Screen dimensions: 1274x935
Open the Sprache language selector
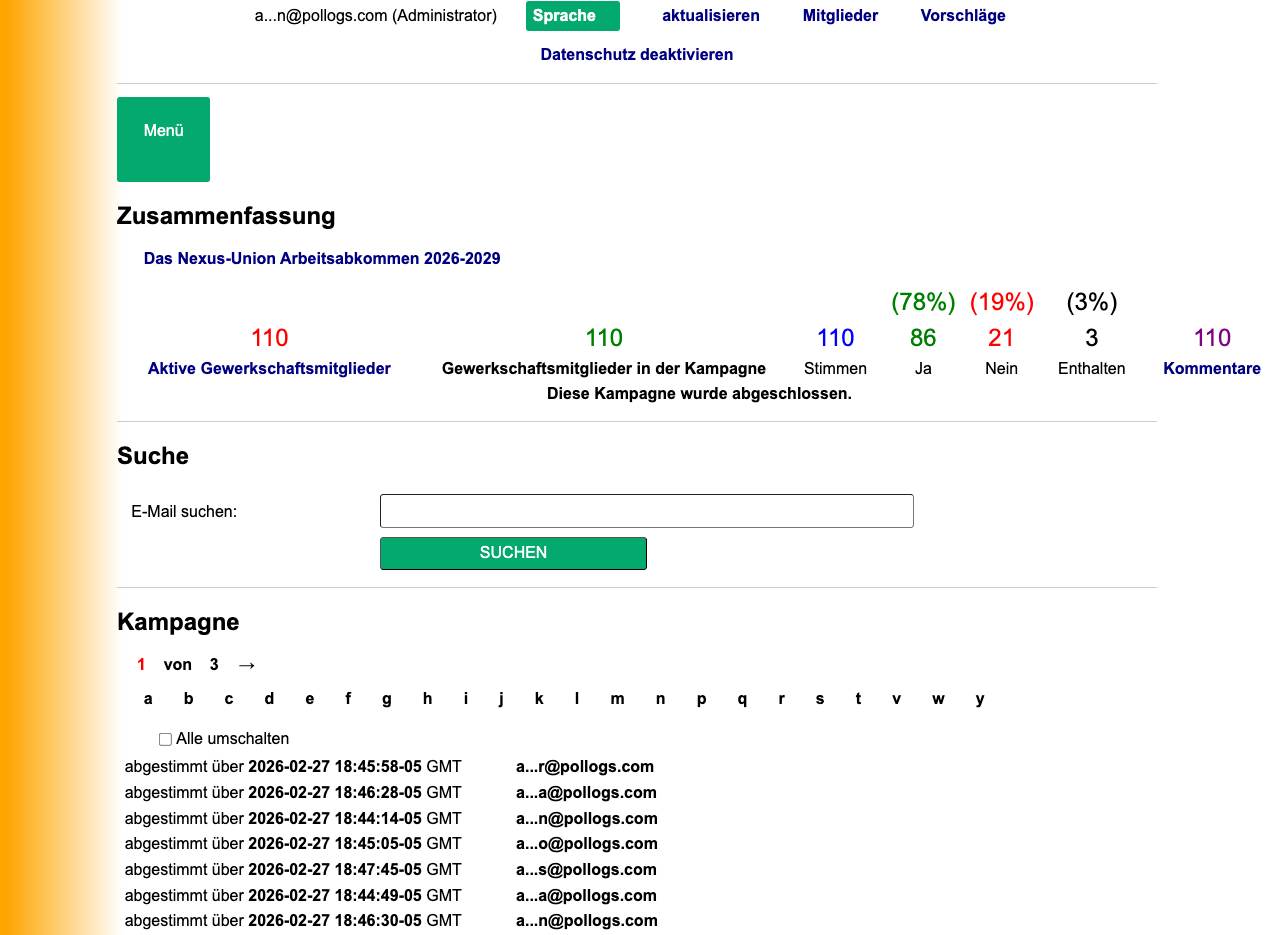click(572, 15)
